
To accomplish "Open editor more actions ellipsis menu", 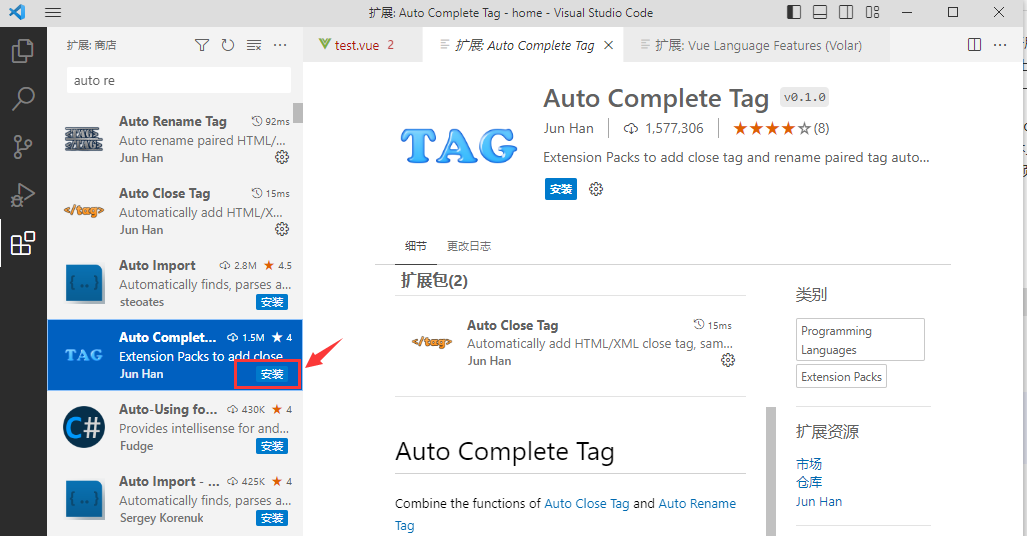I will pyautogui.click(x=1000, y=45).
